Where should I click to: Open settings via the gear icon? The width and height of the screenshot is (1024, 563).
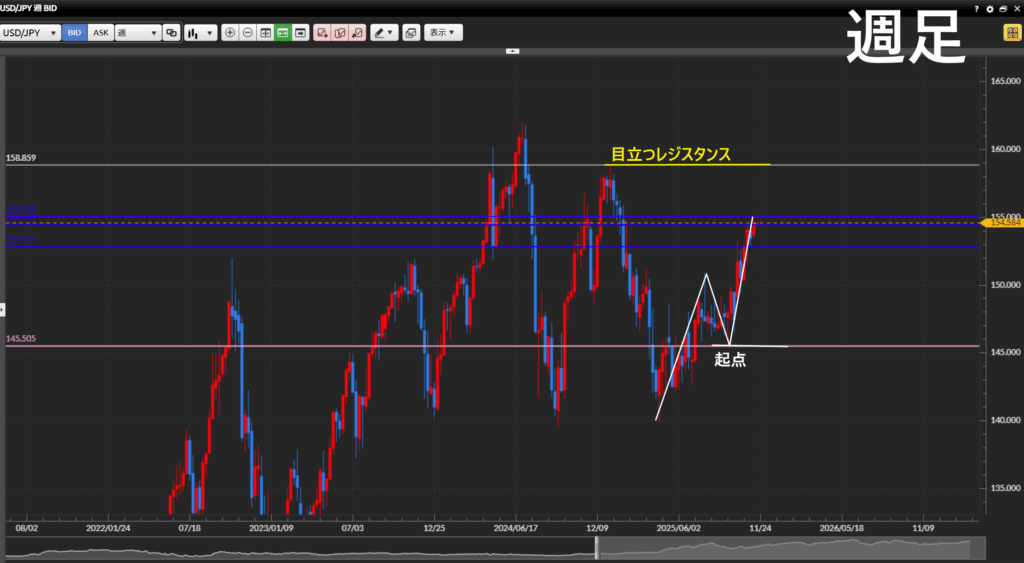[x=990, y=8]
